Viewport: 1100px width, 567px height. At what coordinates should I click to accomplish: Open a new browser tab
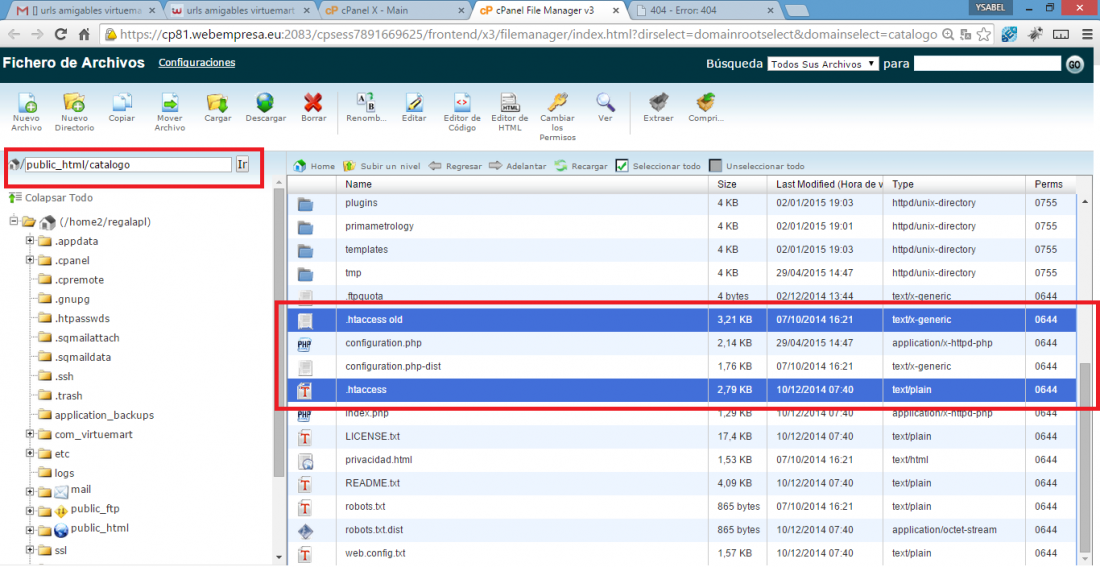click(795, 11)
